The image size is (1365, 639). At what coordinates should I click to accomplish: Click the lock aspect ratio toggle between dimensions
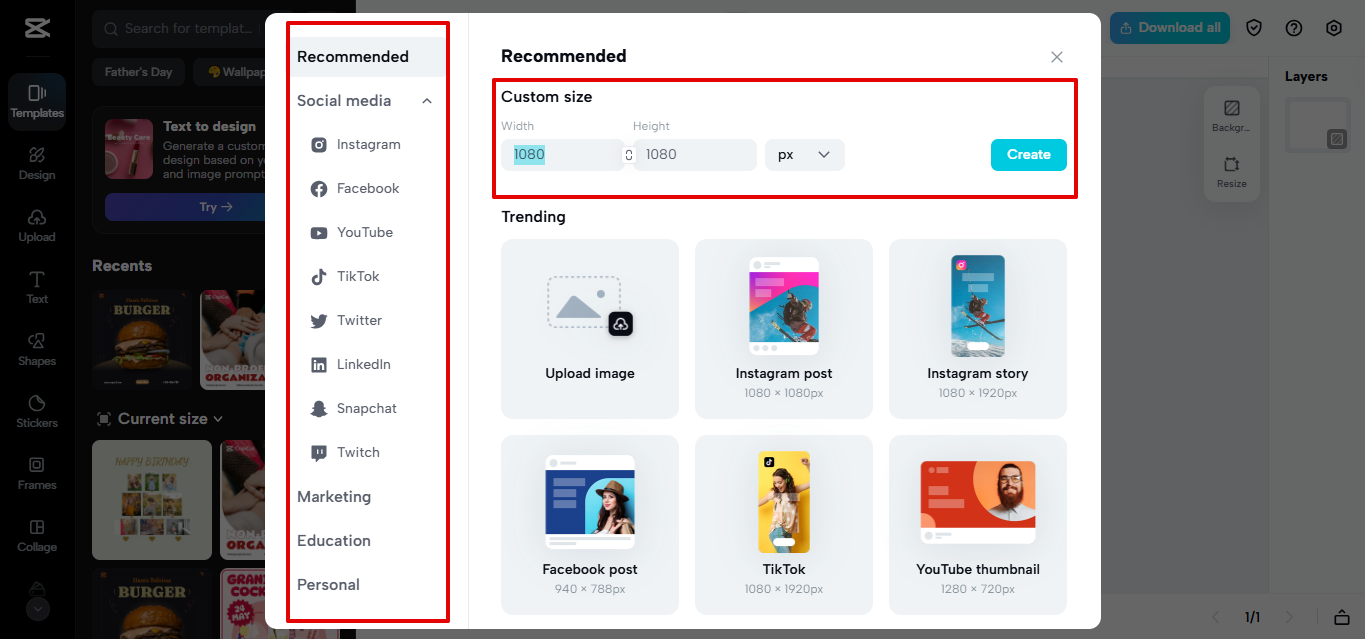tap(627, 154)
